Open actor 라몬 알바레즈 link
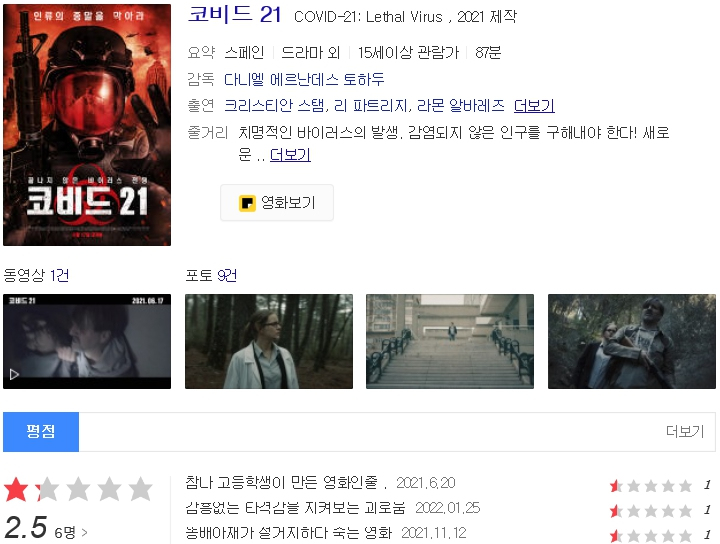720x544 pixels. coord(461,106)
